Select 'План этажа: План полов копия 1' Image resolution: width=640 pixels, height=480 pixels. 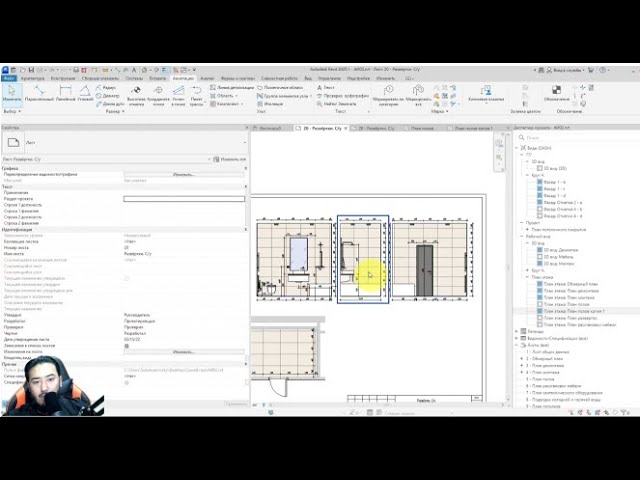tap(574, 311)
